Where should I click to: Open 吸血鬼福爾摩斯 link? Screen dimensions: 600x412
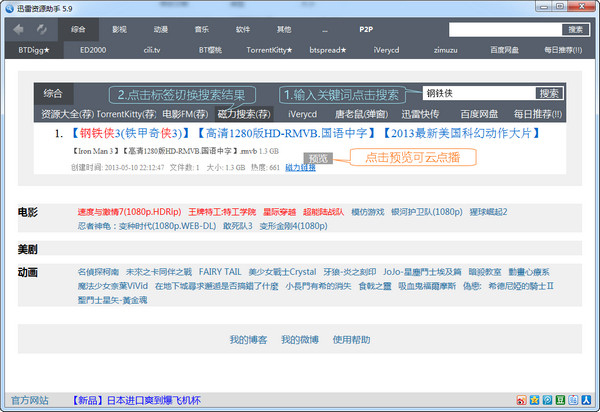[427, 286]
